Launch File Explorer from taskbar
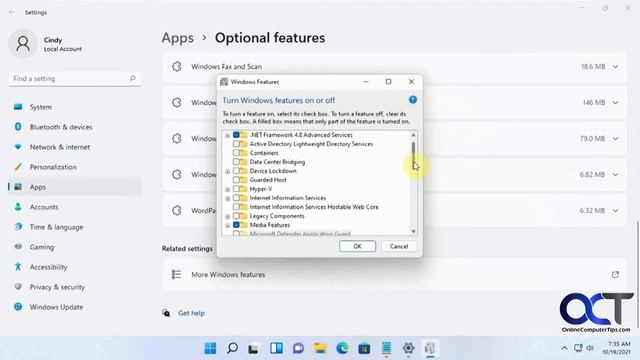 coord(320,348)
